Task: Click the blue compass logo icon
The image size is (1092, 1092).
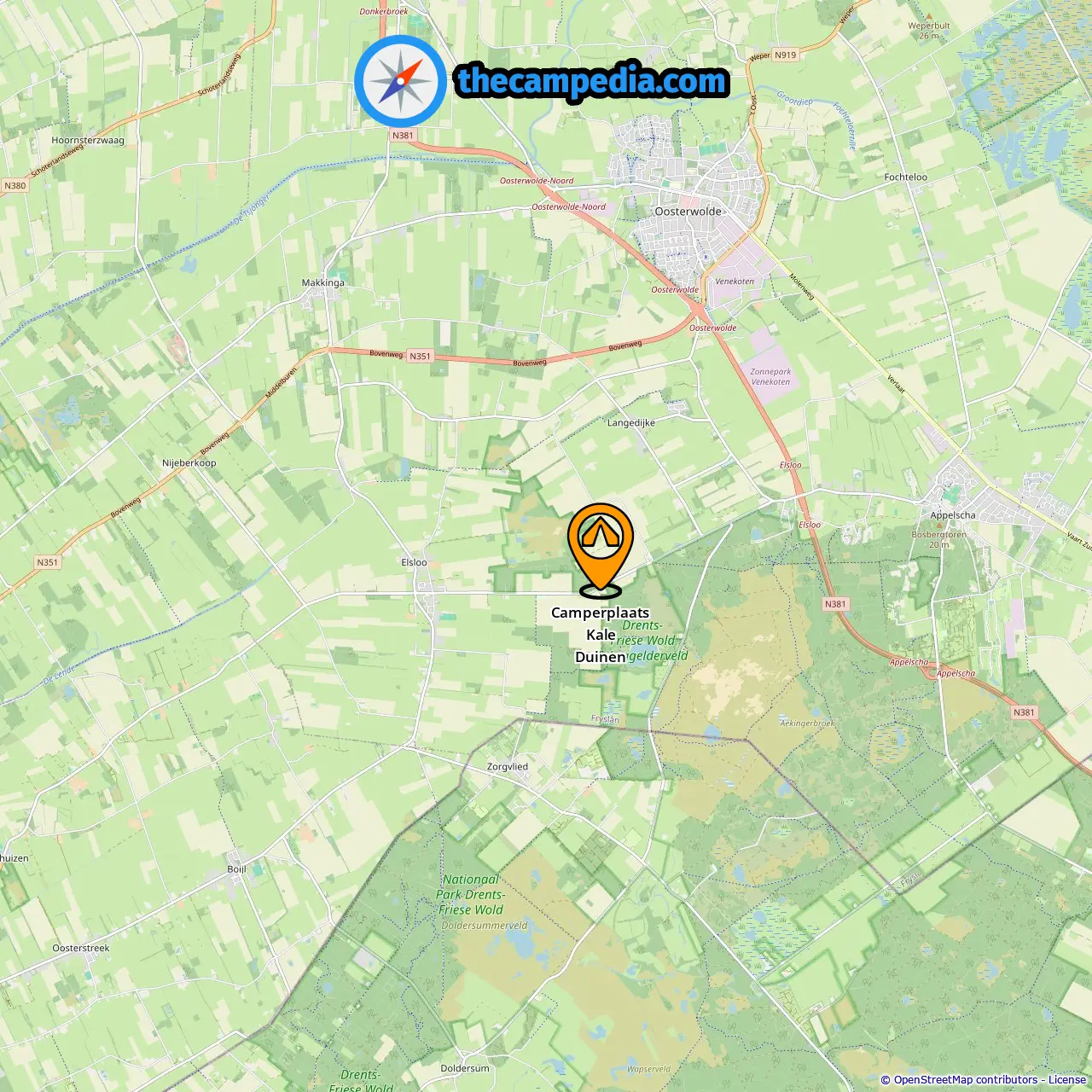Action: pyautogui.click(x=400, y=81)
